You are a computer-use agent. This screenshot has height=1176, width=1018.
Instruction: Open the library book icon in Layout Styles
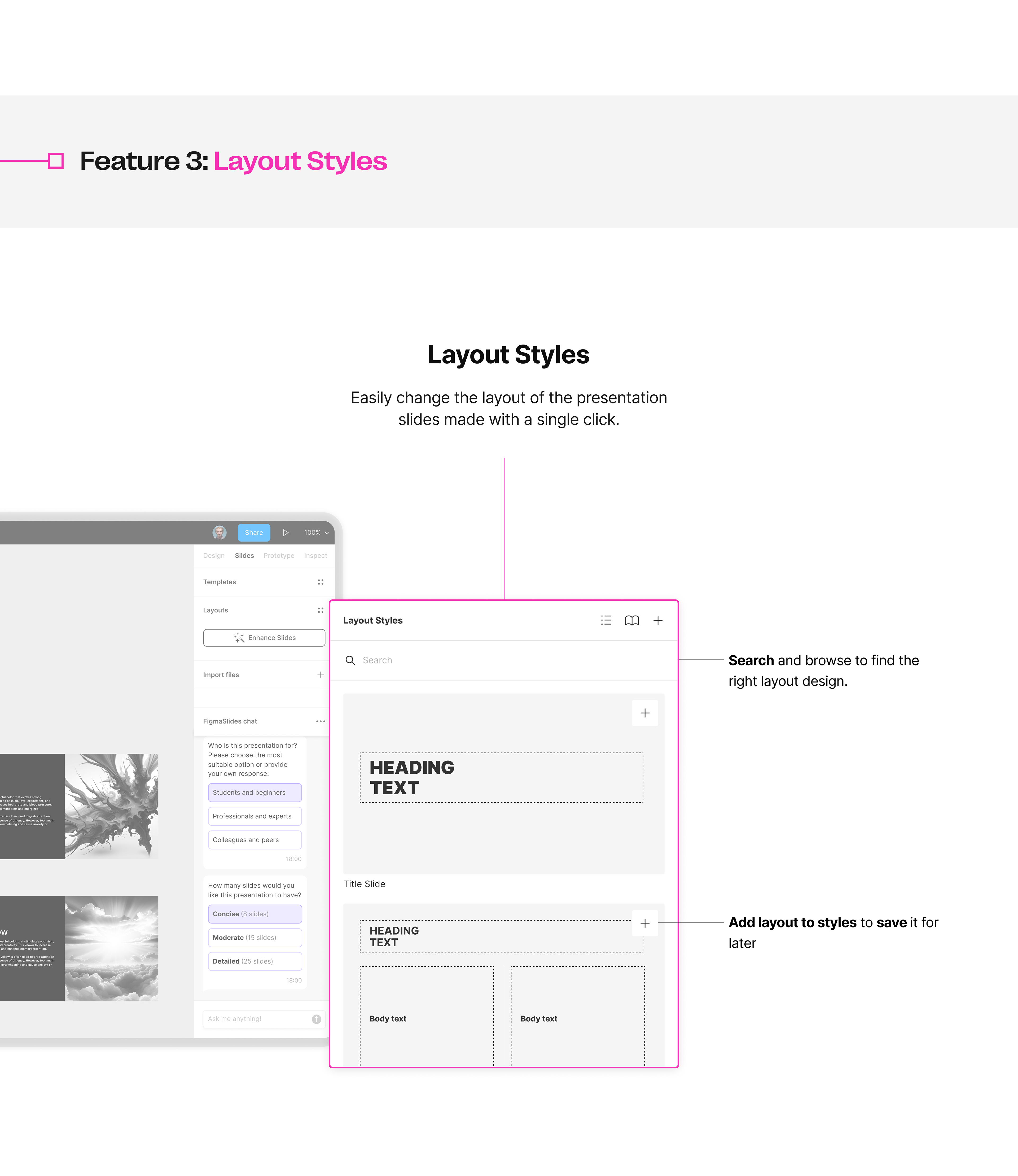point(632,620)
